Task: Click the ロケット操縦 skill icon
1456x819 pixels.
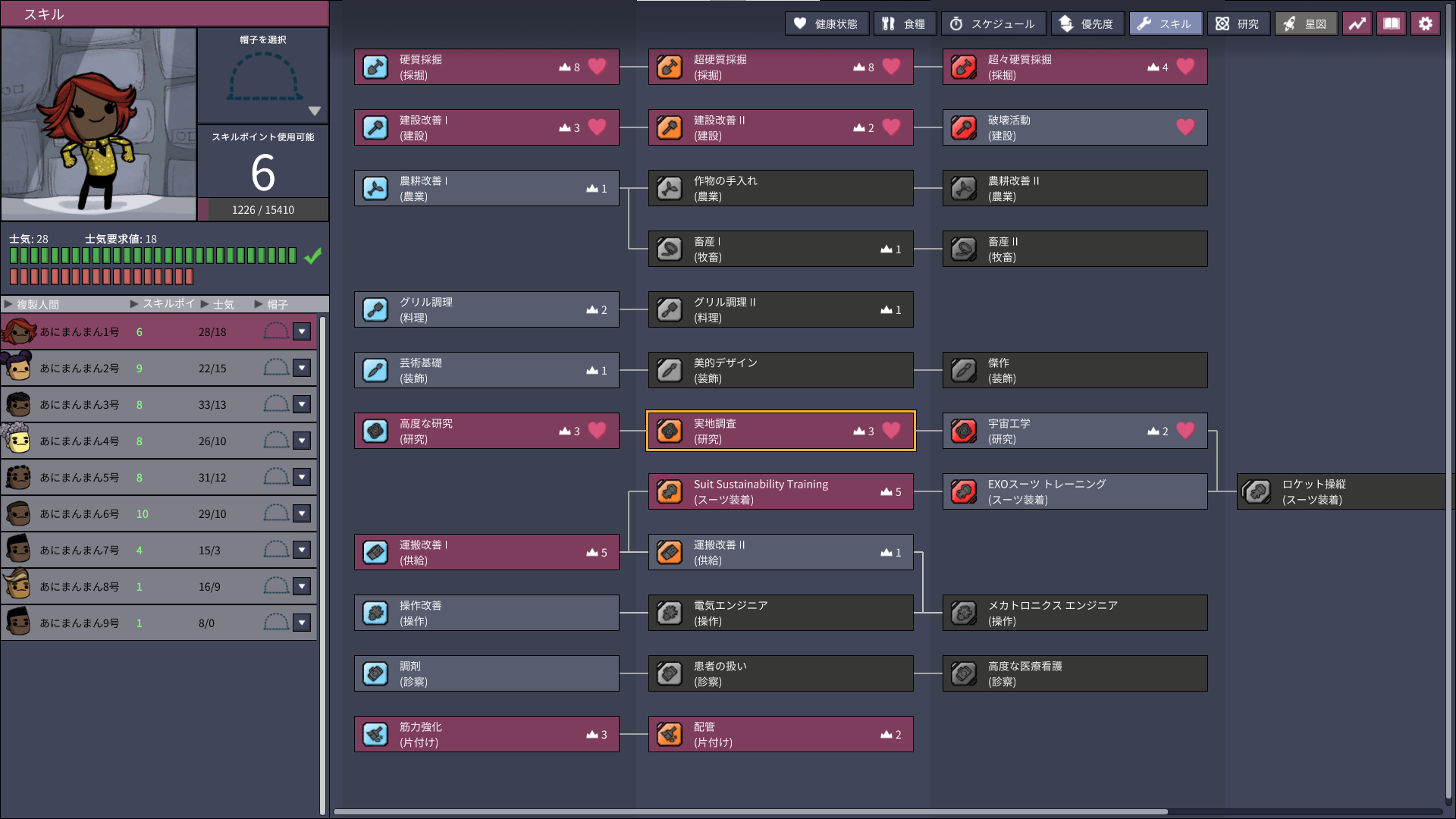Action: [x=1257, y=491]
